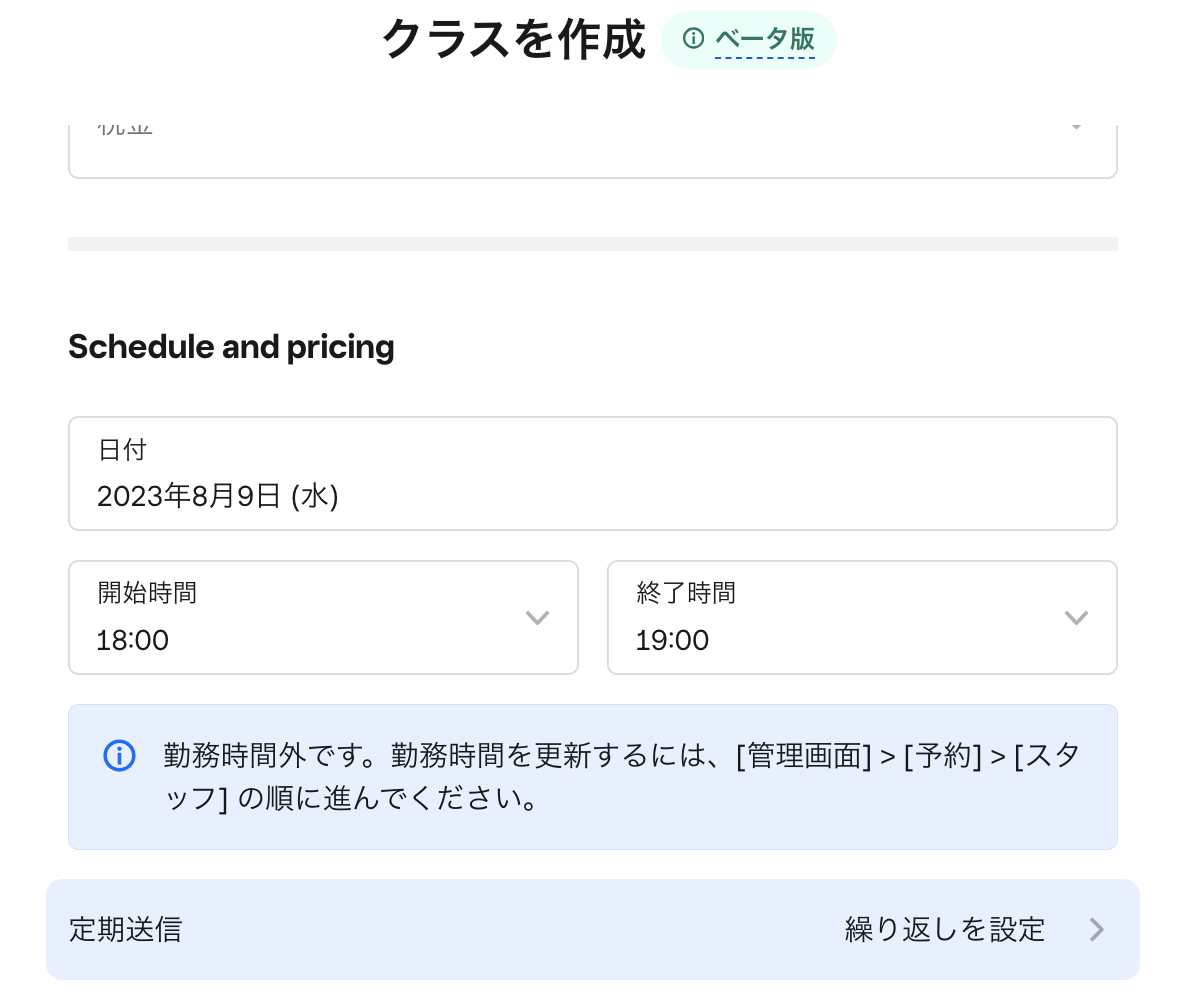Click the blue info icon in the notice

pyautogui.click(x=119, y=756)
